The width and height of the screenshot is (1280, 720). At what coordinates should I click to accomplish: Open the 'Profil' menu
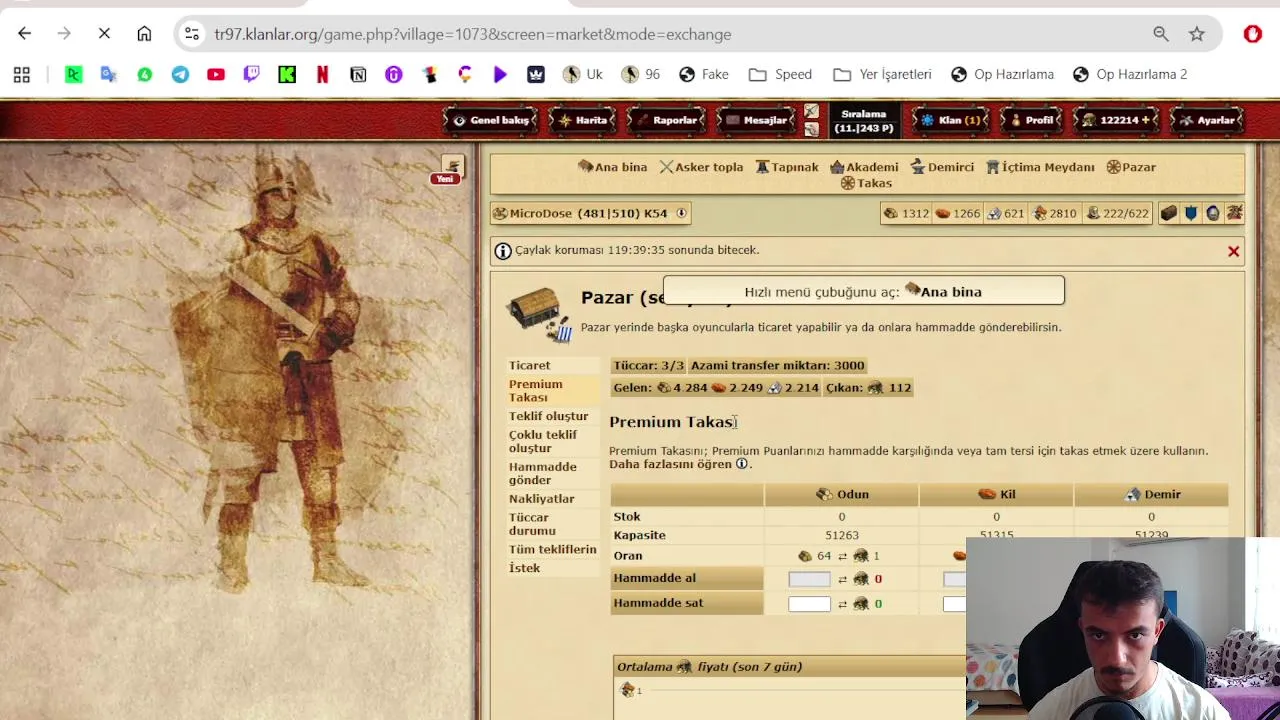[1031, 120]
